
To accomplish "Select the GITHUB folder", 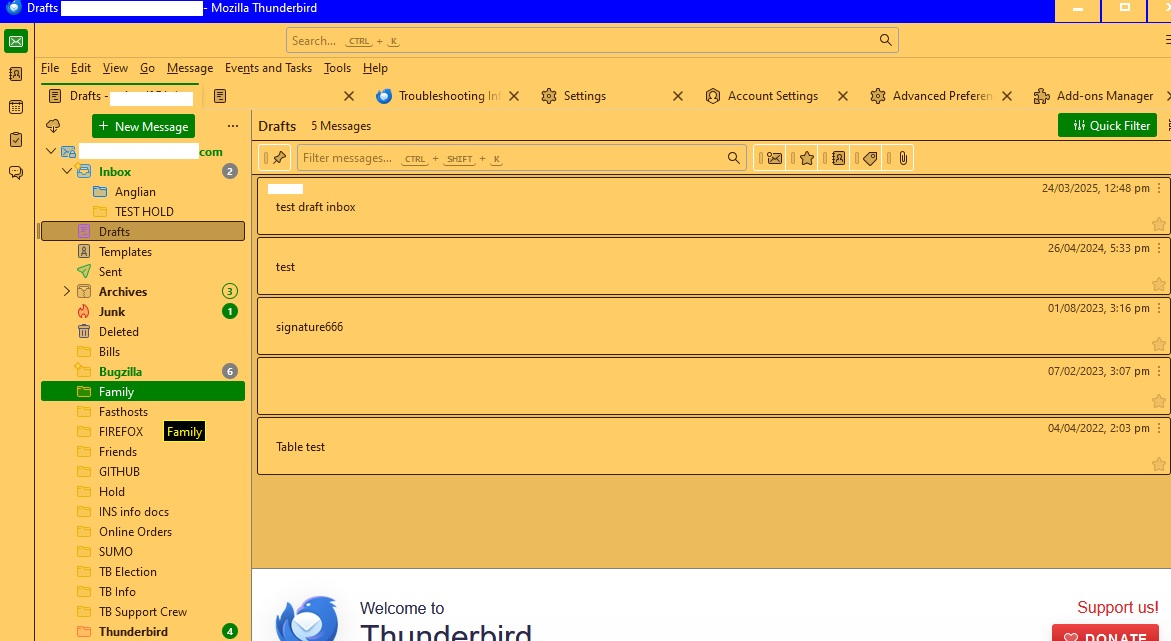I will coord(142,471).
